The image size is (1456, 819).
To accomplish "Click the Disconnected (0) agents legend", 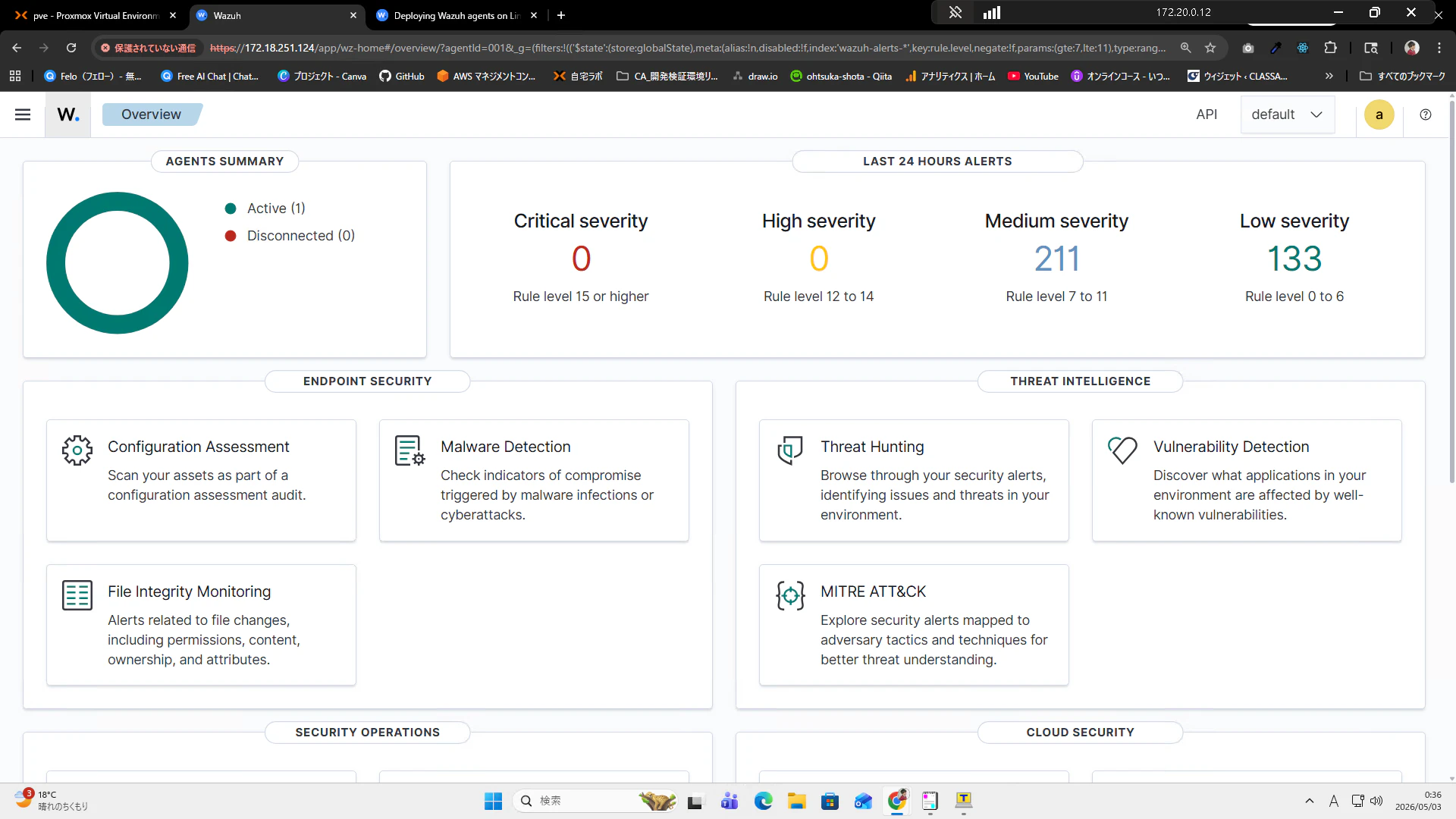I will [290, 236].
